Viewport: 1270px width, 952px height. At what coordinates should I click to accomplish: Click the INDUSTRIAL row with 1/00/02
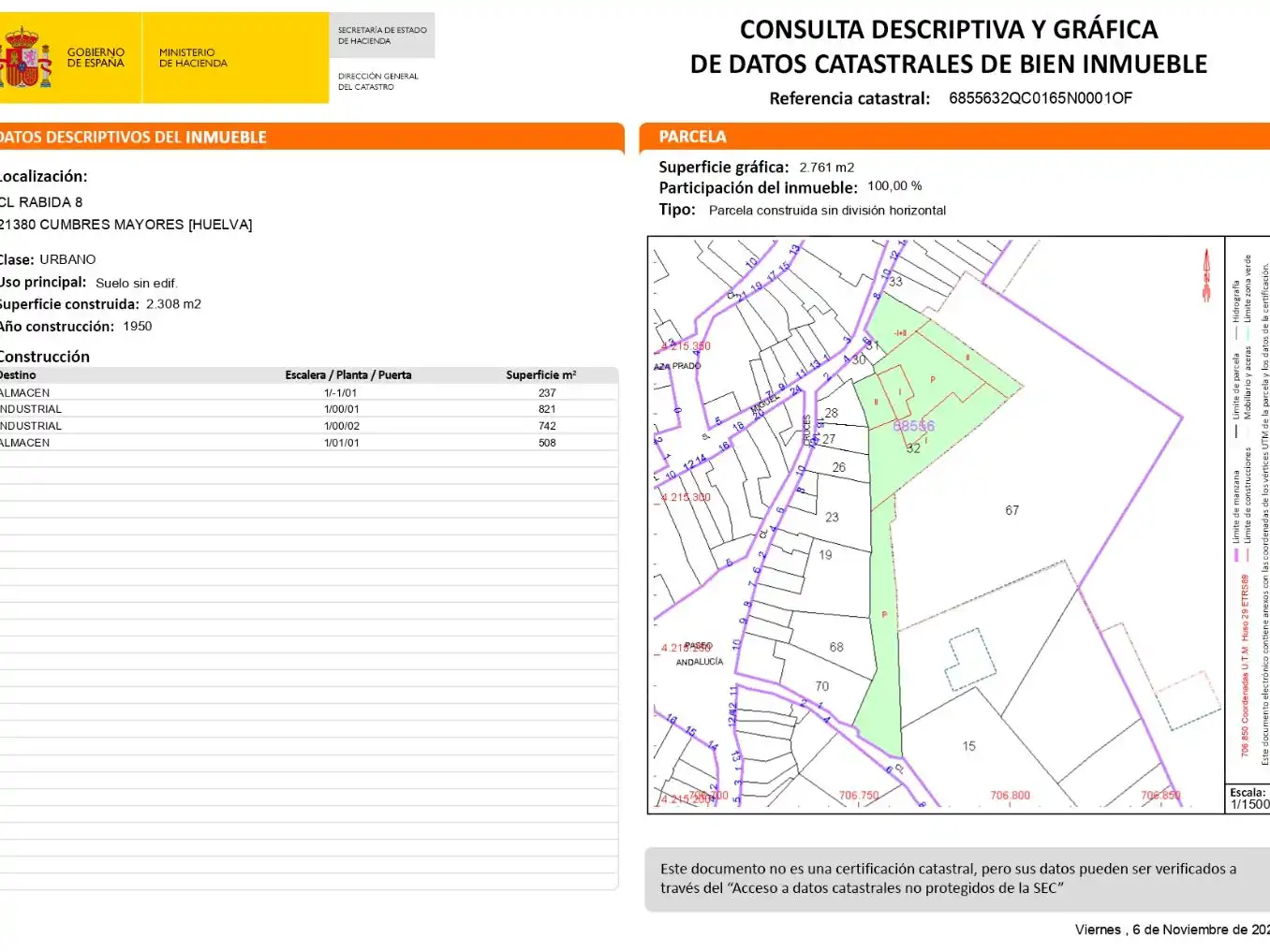(308, 426)
